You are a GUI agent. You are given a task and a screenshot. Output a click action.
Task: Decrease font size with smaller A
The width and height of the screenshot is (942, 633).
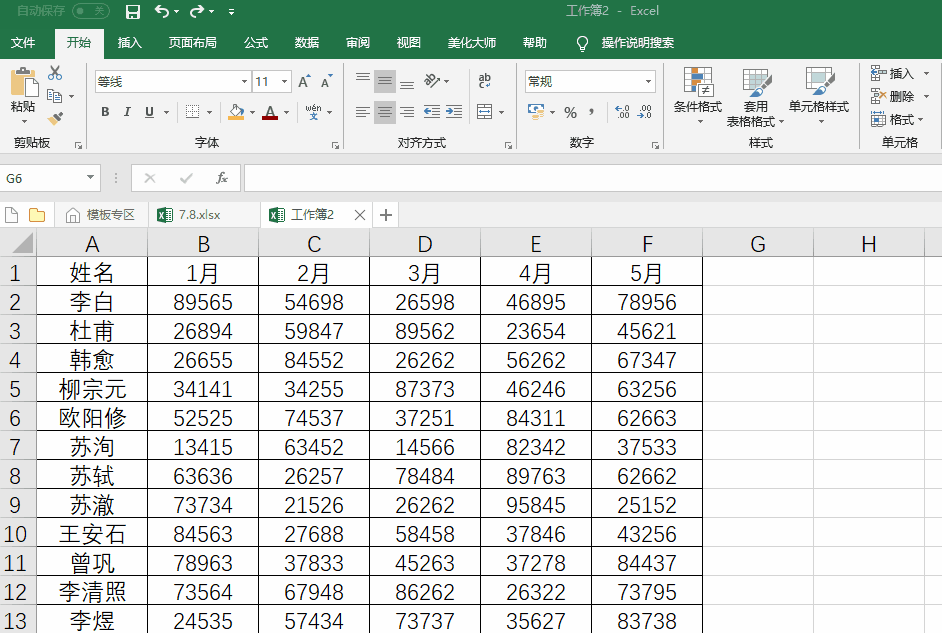click(326, 81)
